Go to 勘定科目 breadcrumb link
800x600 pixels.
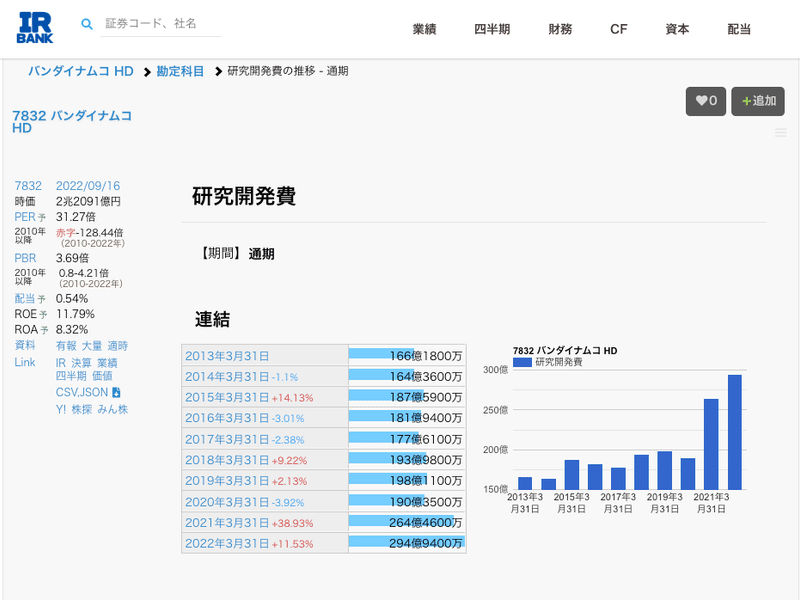coord(180,71)
